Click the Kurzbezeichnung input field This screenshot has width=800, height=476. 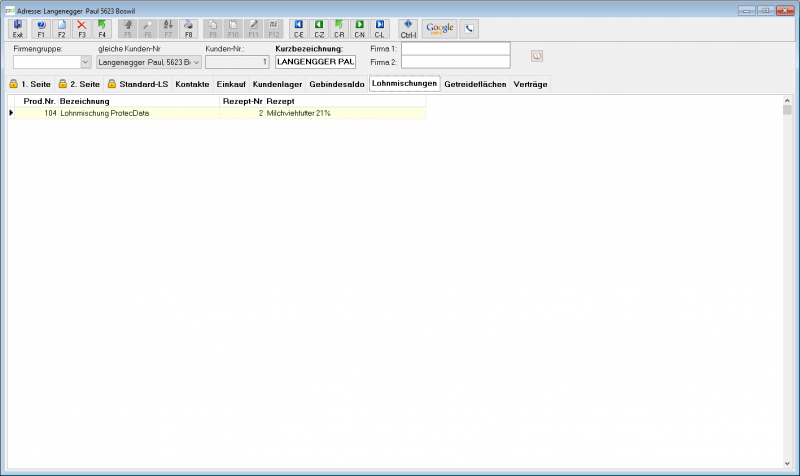(315, 62)
